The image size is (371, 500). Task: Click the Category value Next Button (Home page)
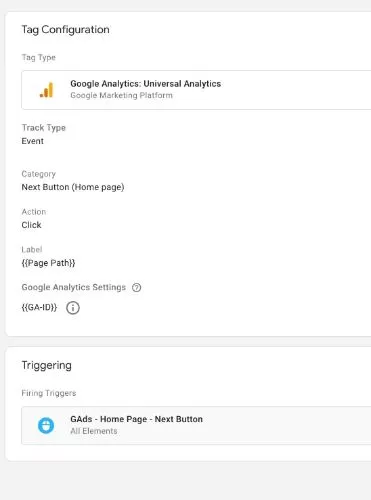tap(73, 187)
